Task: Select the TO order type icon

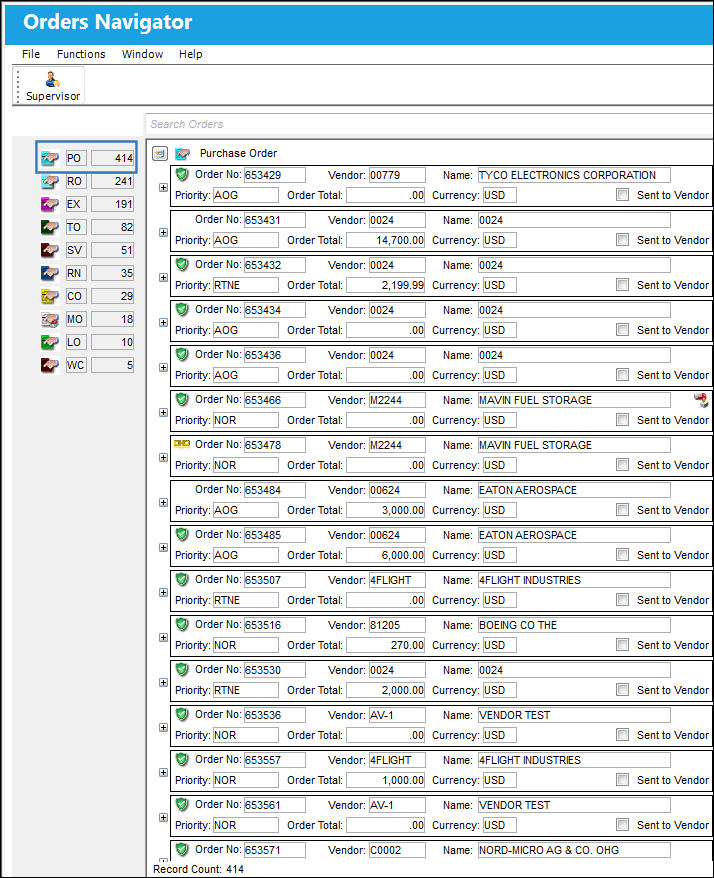Action: point(50,227)
